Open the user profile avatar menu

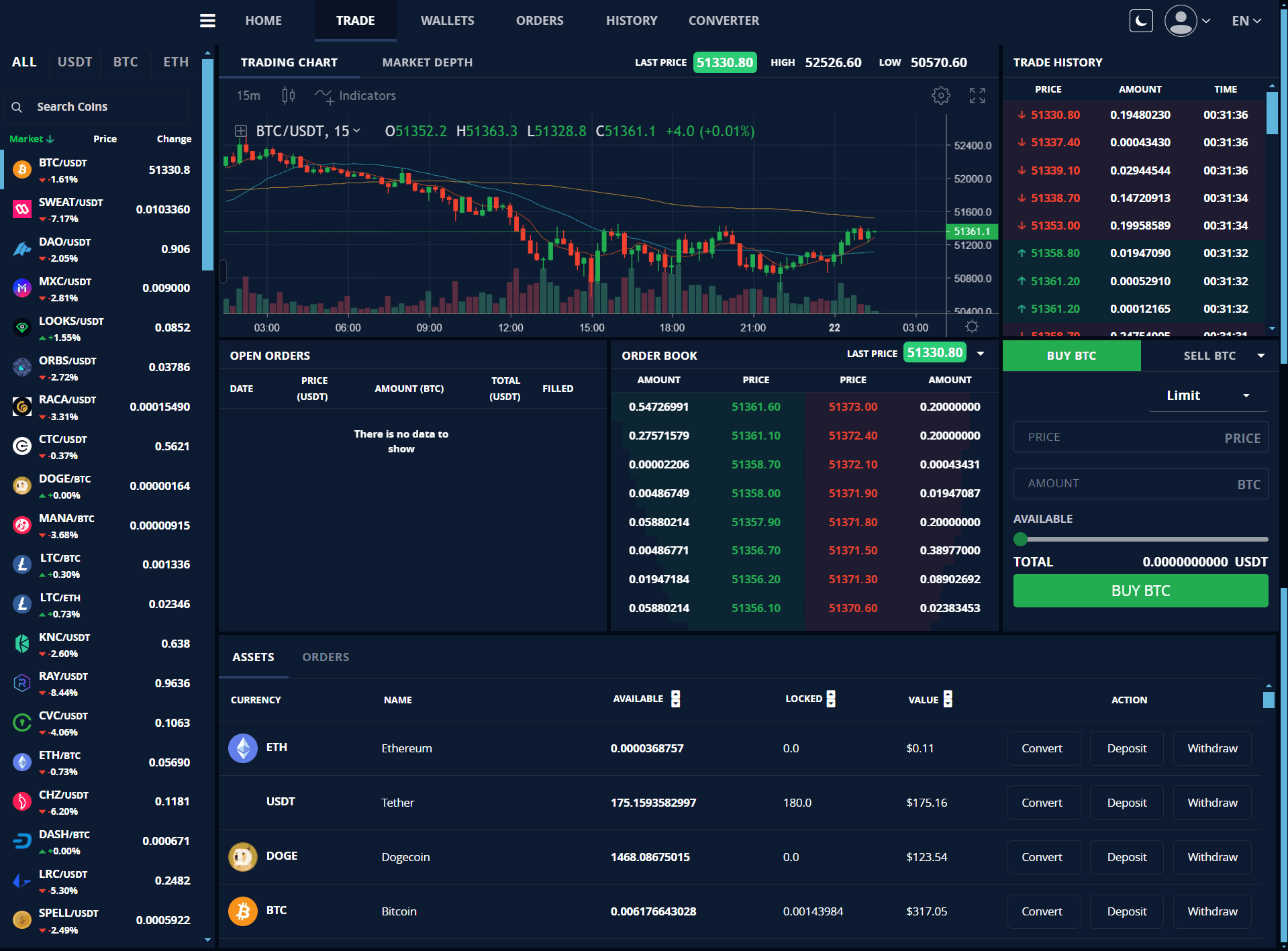click(1181, 21)
